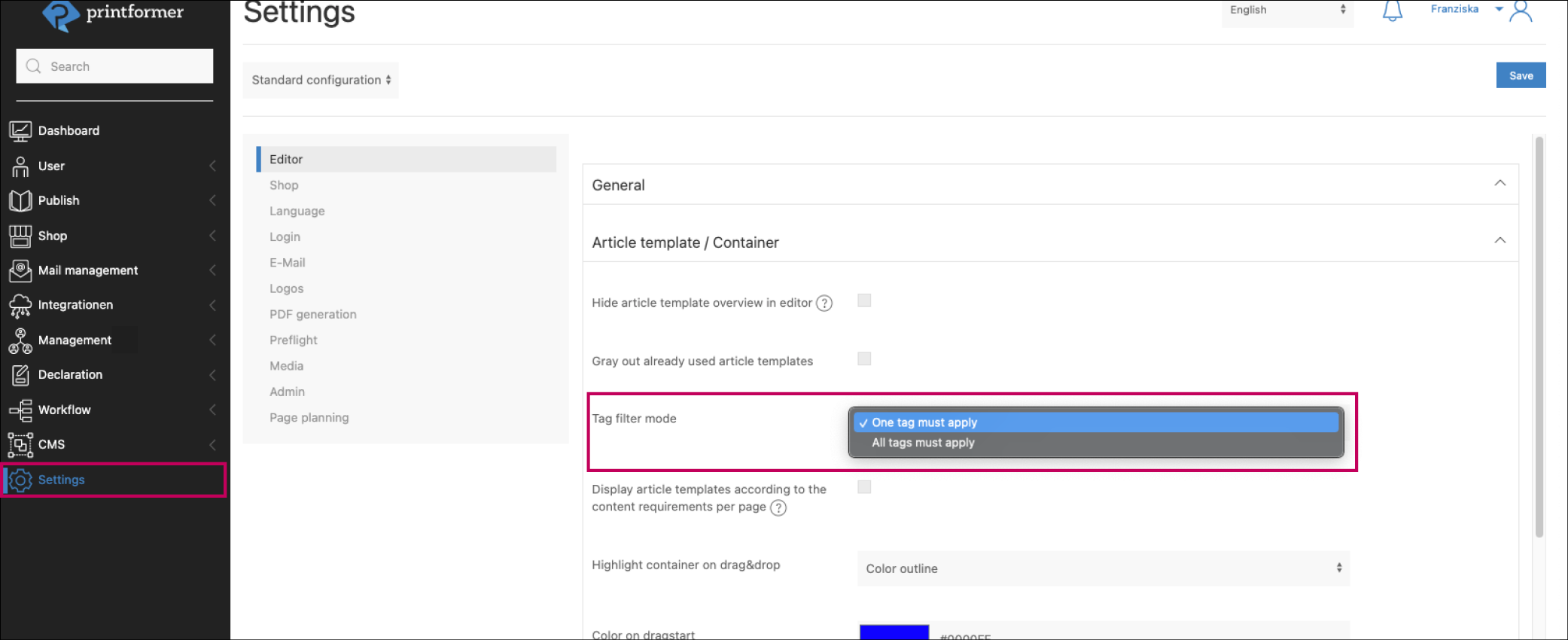The width and height of the screenshot is (1568, 640).
Task: Click the help icon beside Hide article template overview
Action: pos(824,303)
